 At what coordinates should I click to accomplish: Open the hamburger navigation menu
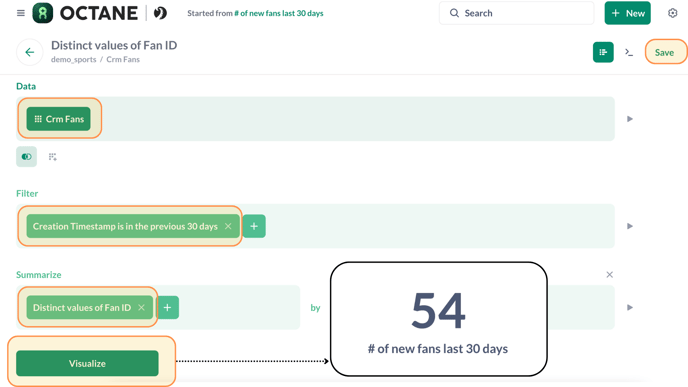pyautogui.click(x=21, y=13)
